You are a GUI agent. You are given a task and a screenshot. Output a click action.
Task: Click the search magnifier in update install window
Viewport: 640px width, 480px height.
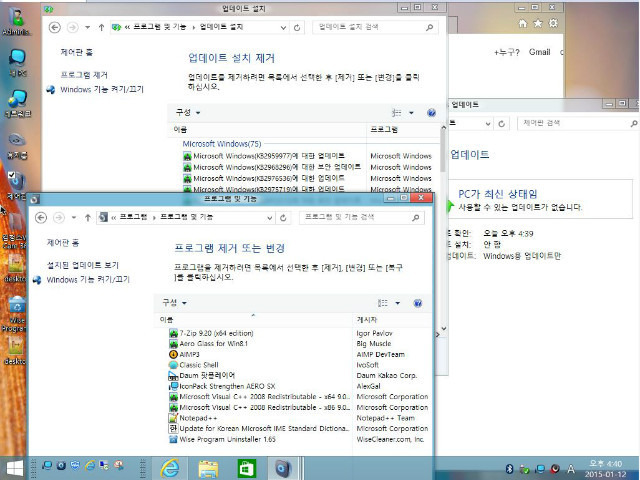[x=429, y=27]
